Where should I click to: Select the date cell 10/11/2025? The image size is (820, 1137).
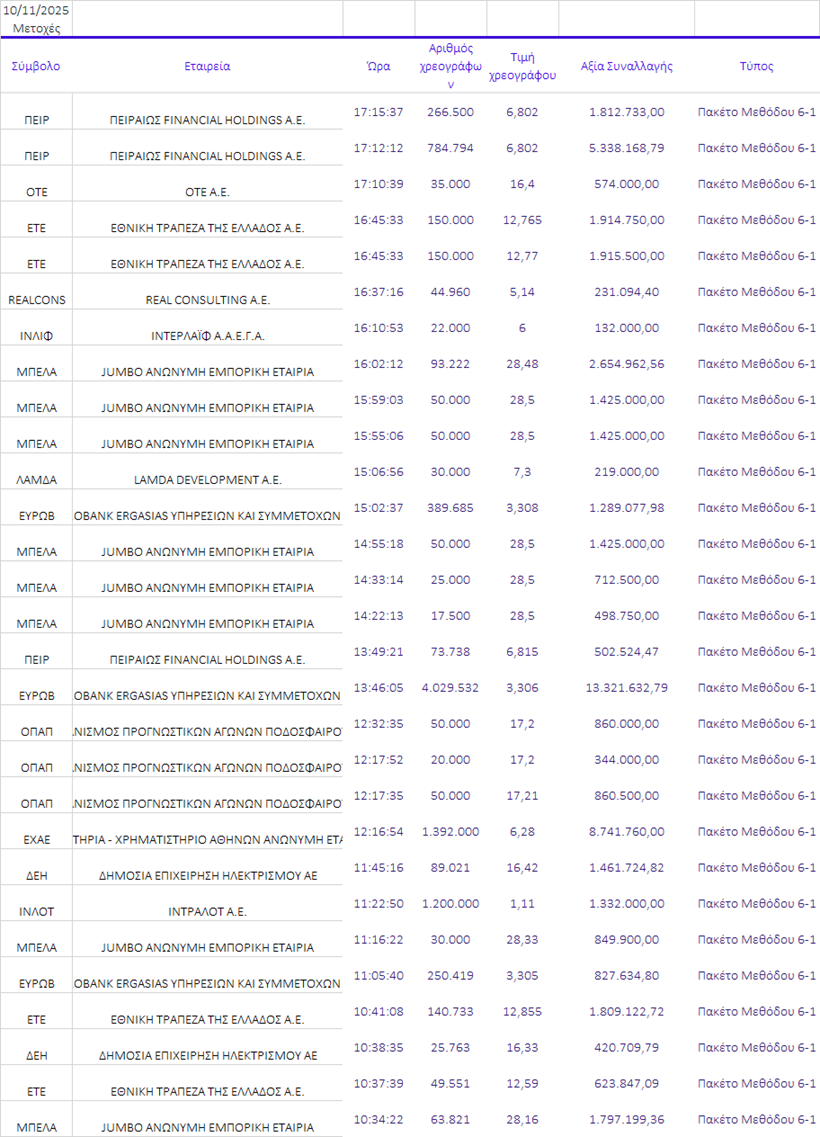tap(36, 10)
